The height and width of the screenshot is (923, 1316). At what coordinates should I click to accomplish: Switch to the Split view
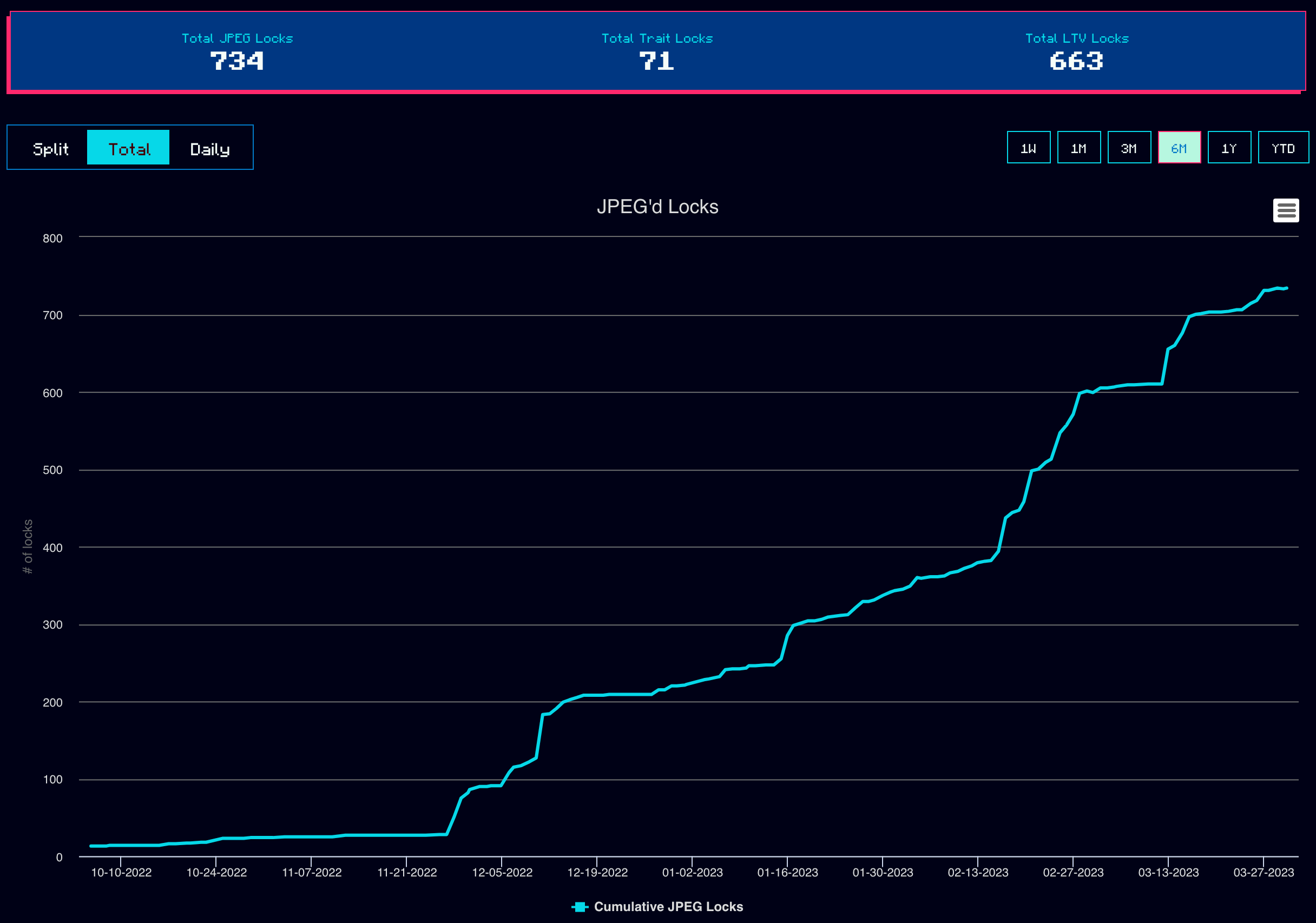50,149
